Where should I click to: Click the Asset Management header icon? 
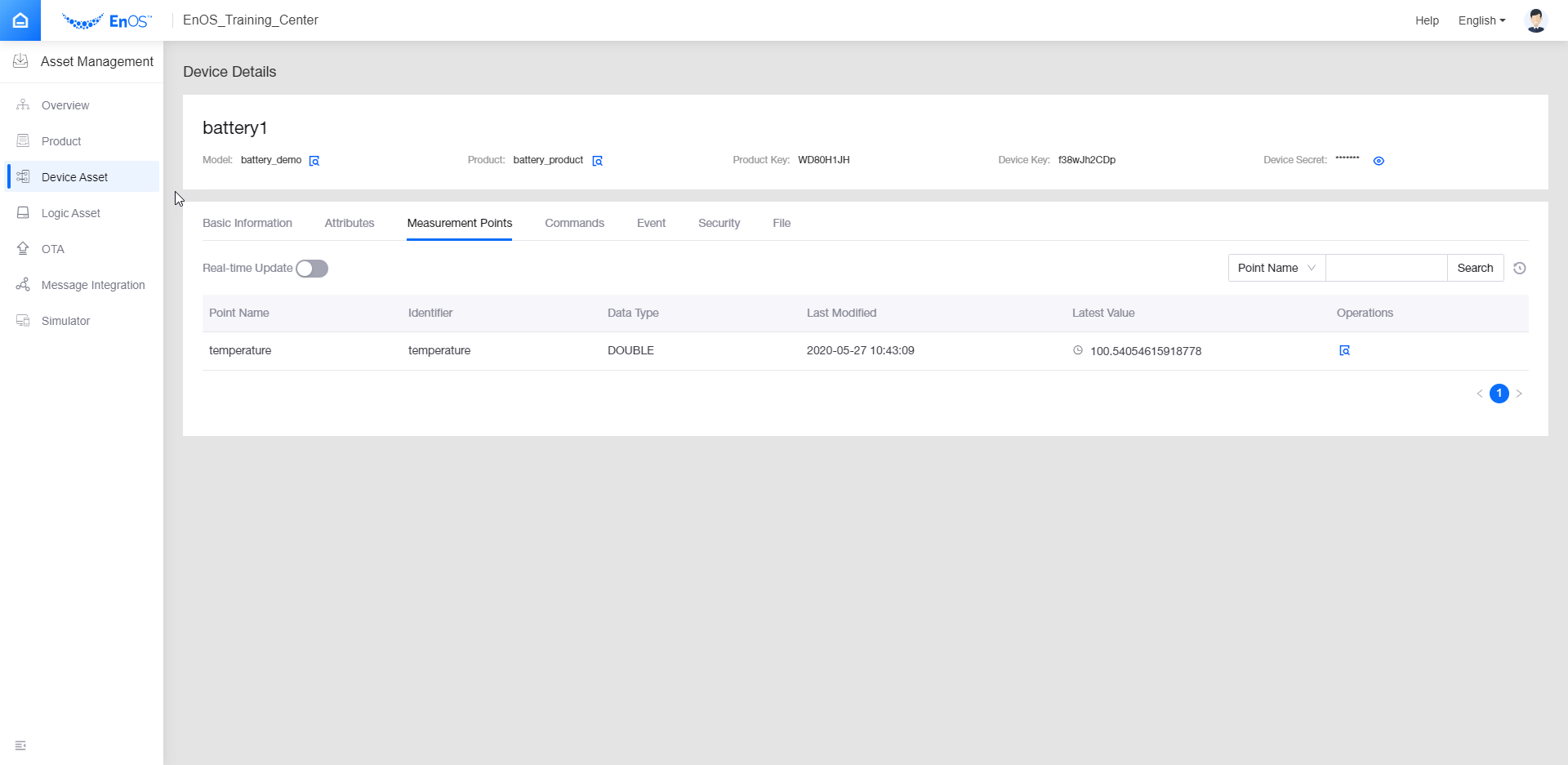pyautogui.click(x=21, y=61)
